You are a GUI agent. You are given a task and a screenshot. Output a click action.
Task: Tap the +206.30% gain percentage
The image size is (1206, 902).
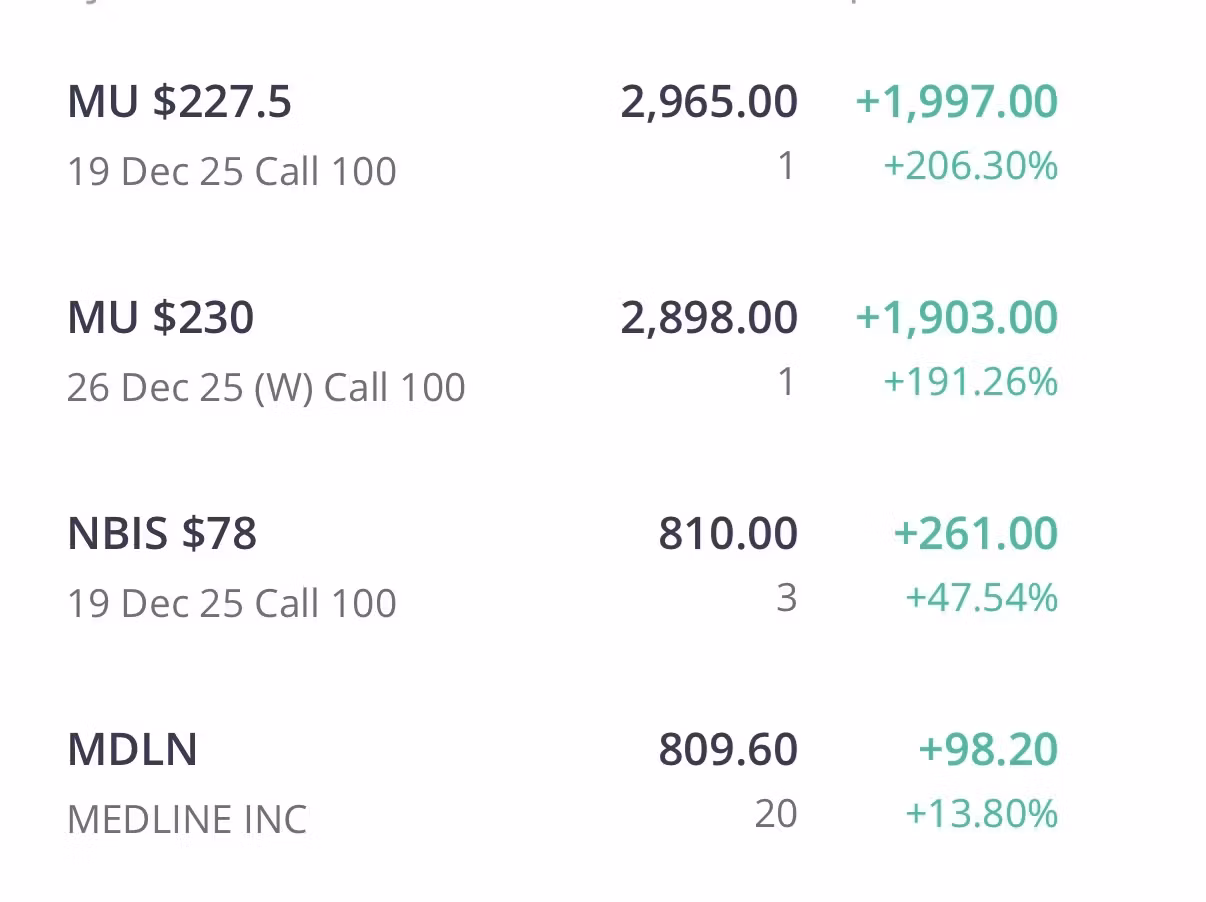(x=970, y=166)
